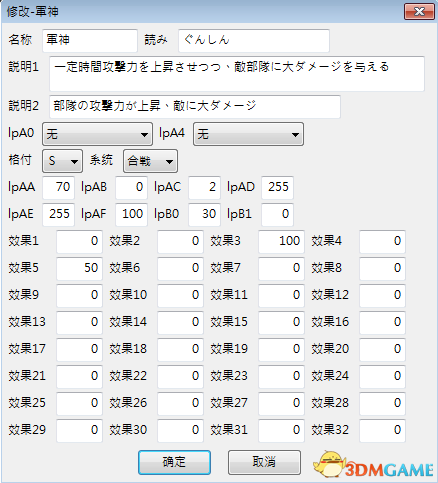The height and width of the screenshot is (483, 438).
Task: Click the 取消 cancel button
Action: click(x=264, y=462)
